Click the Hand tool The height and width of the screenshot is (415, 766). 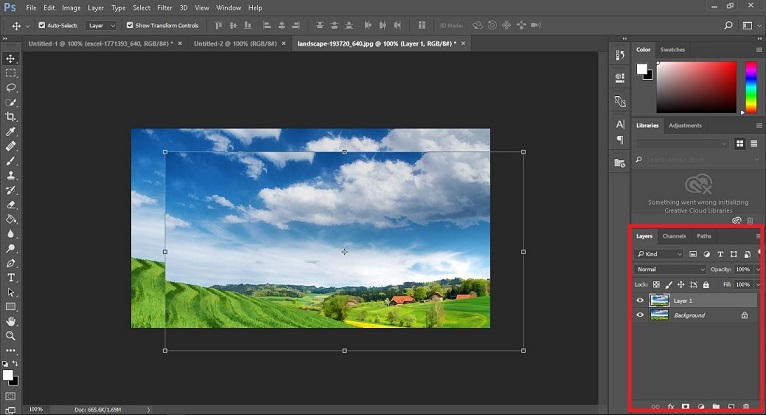(x=11, y=321)
